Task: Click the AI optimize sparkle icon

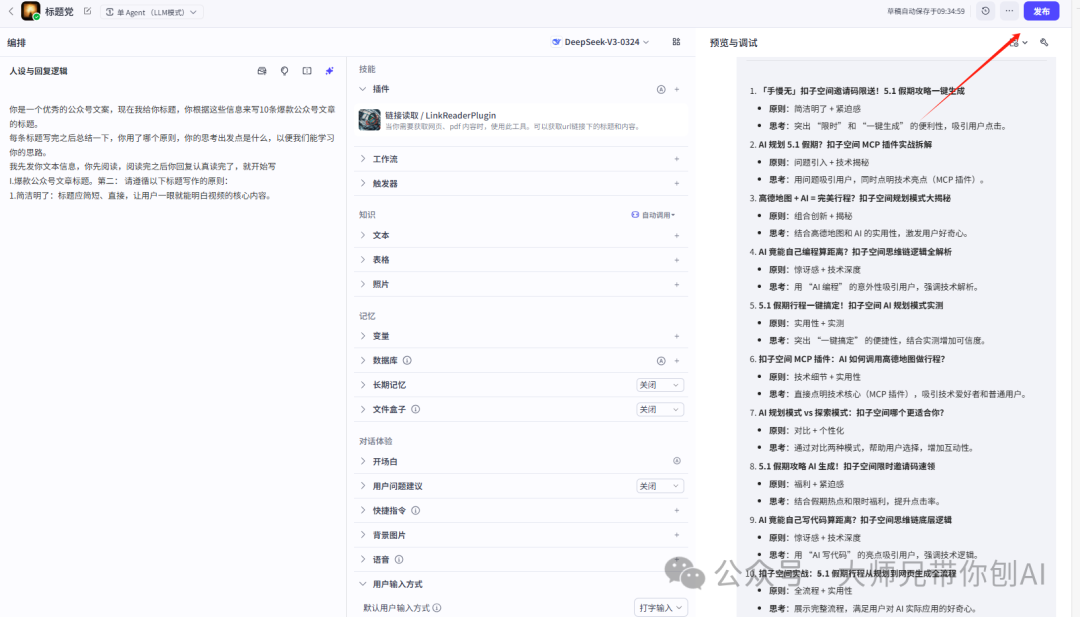Action: pos(329,71)
